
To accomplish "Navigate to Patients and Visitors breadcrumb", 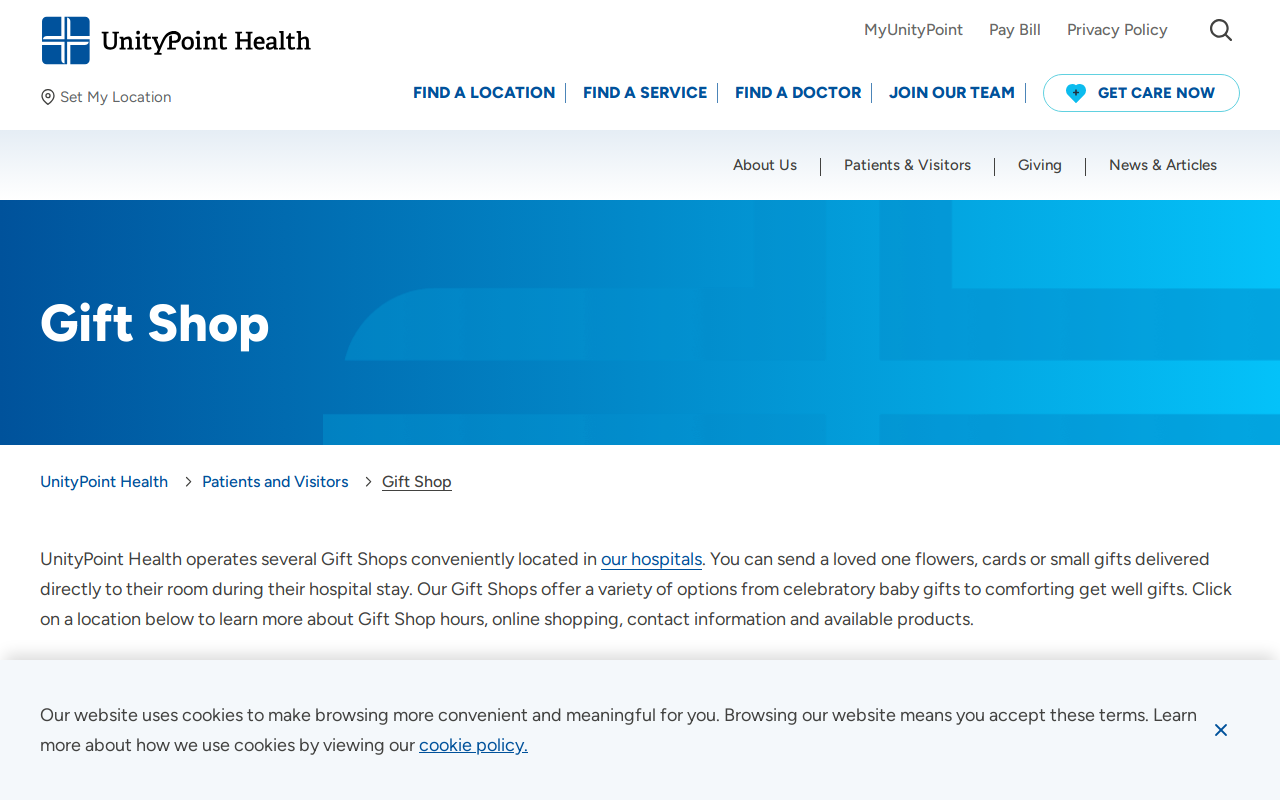I will (x=275, y=482).
